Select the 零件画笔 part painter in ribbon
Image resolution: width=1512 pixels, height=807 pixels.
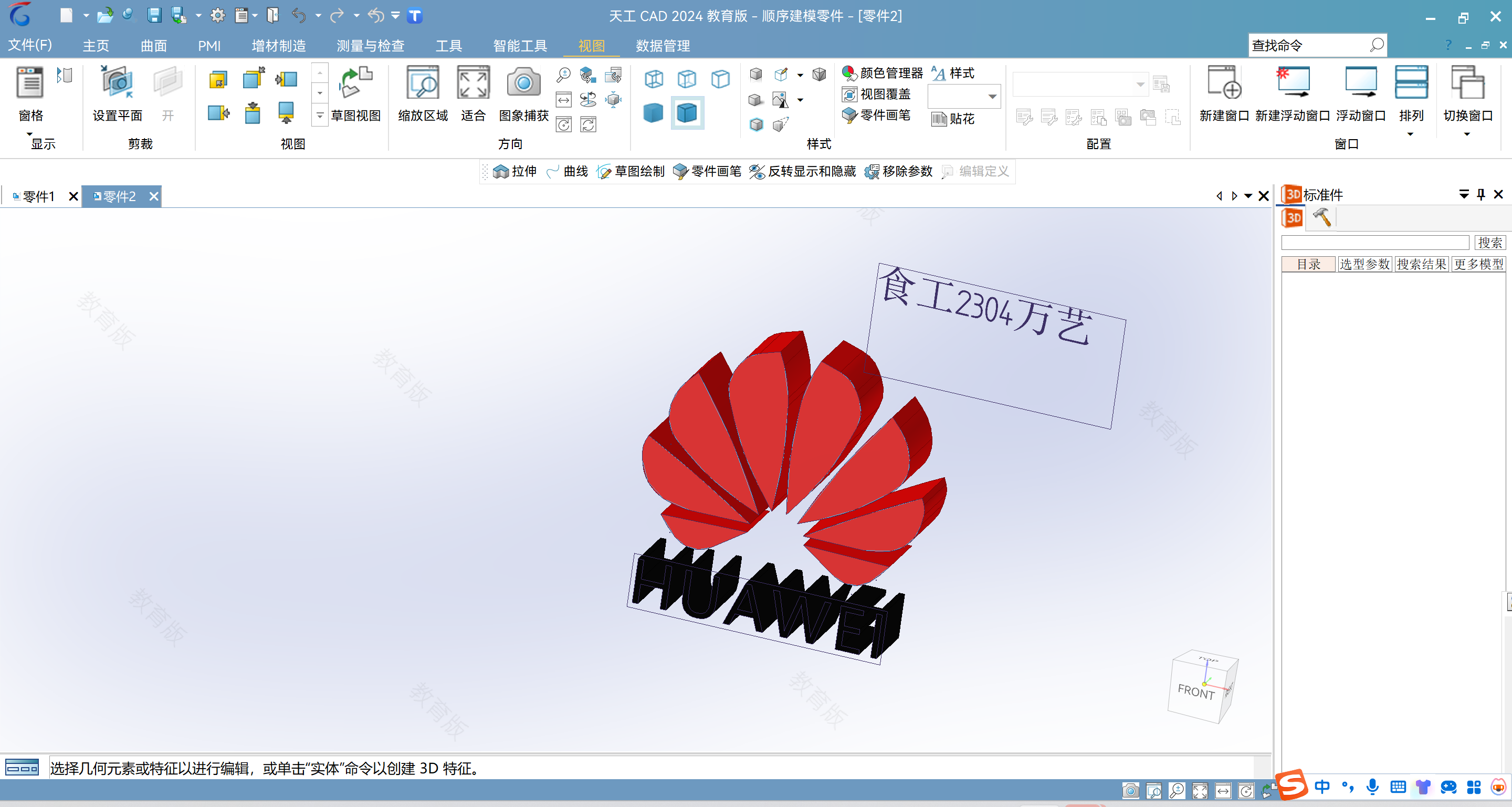point(876,116)
